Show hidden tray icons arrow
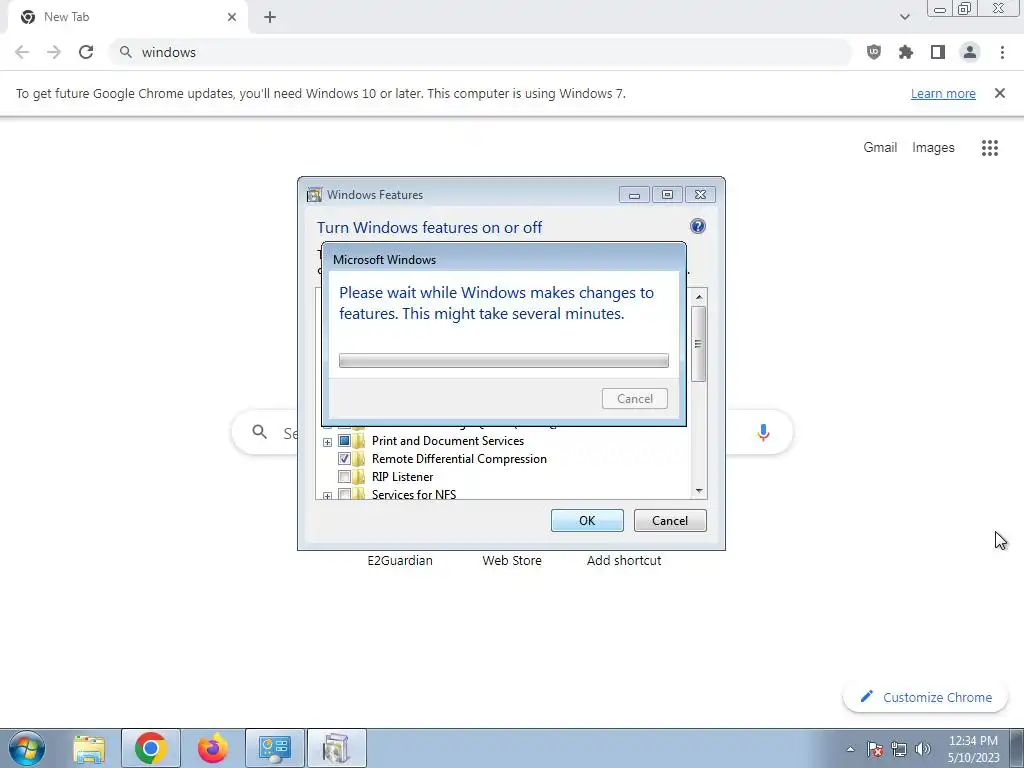The image size is (1024, 768). pyautogui.click(x=850, y=749)
